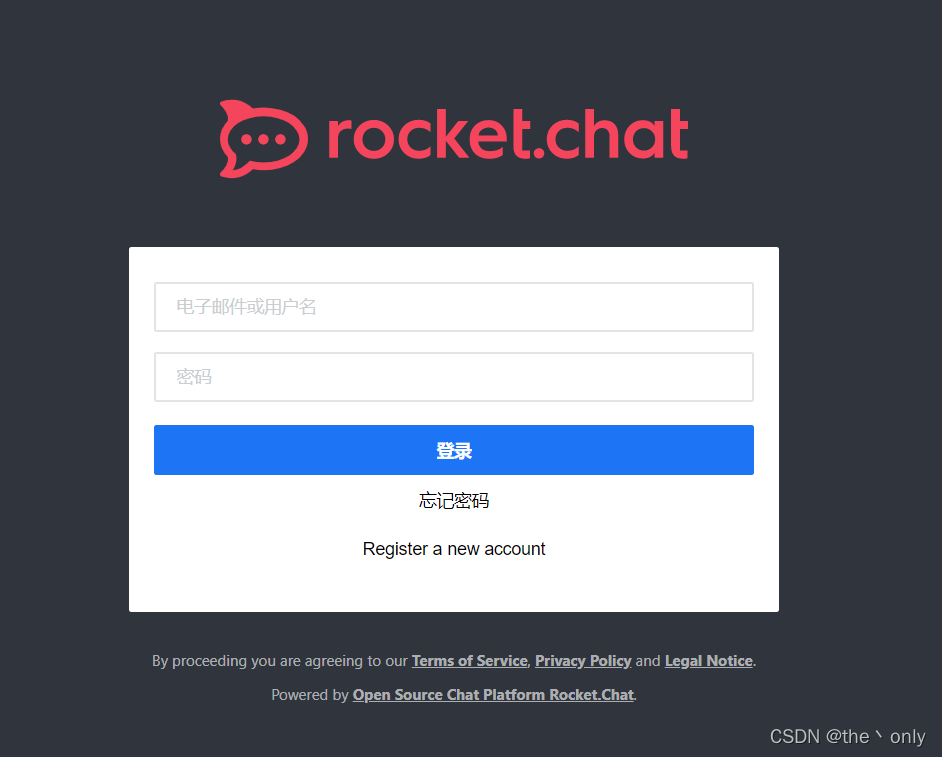942x757 pixels.
Task: Click the rocket.chat wordmark text
Action: click(508, 135)
